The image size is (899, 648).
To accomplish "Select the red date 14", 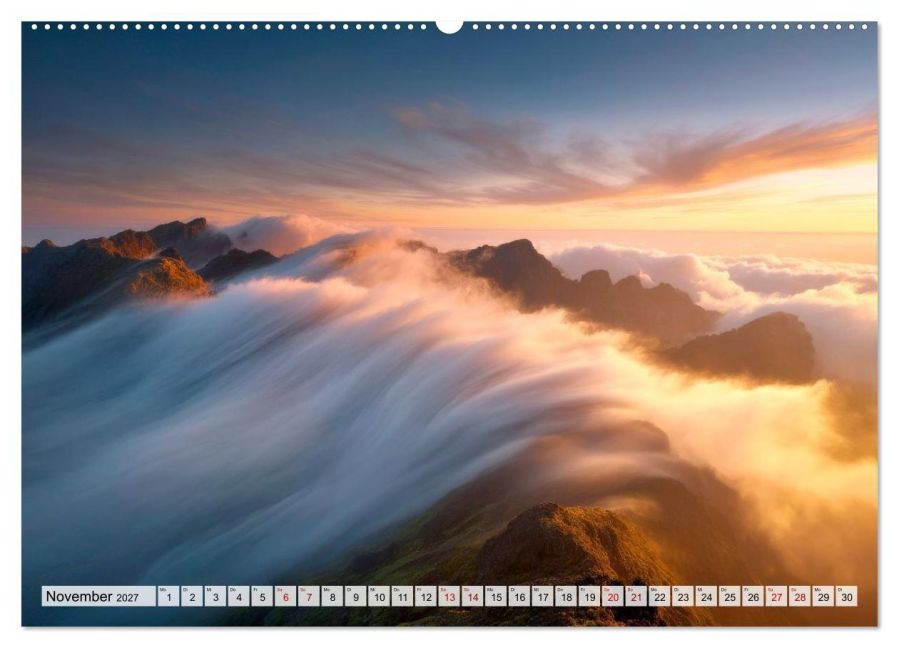I will [472, 596].
